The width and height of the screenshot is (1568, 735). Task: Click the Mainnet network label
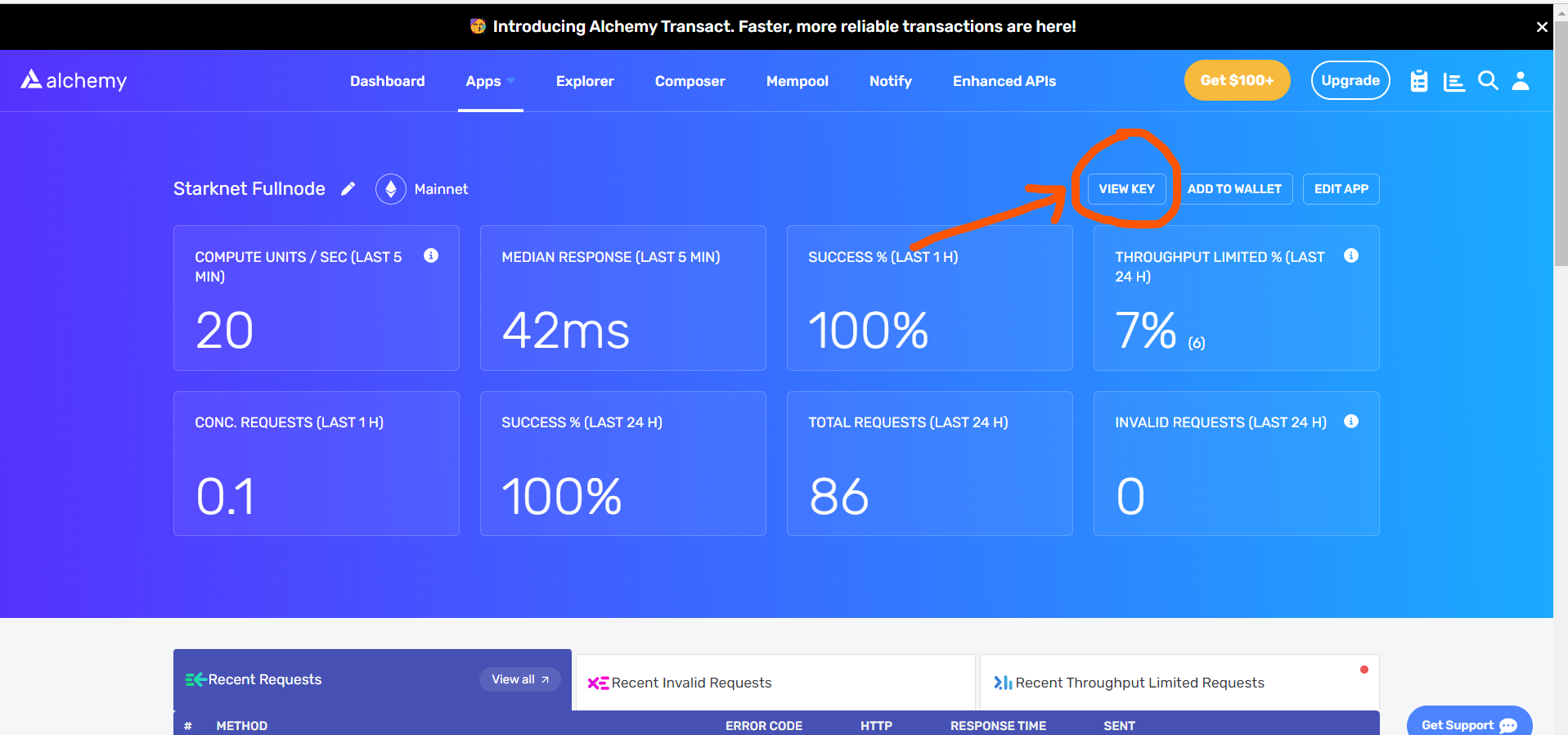(x=441, y=189)
